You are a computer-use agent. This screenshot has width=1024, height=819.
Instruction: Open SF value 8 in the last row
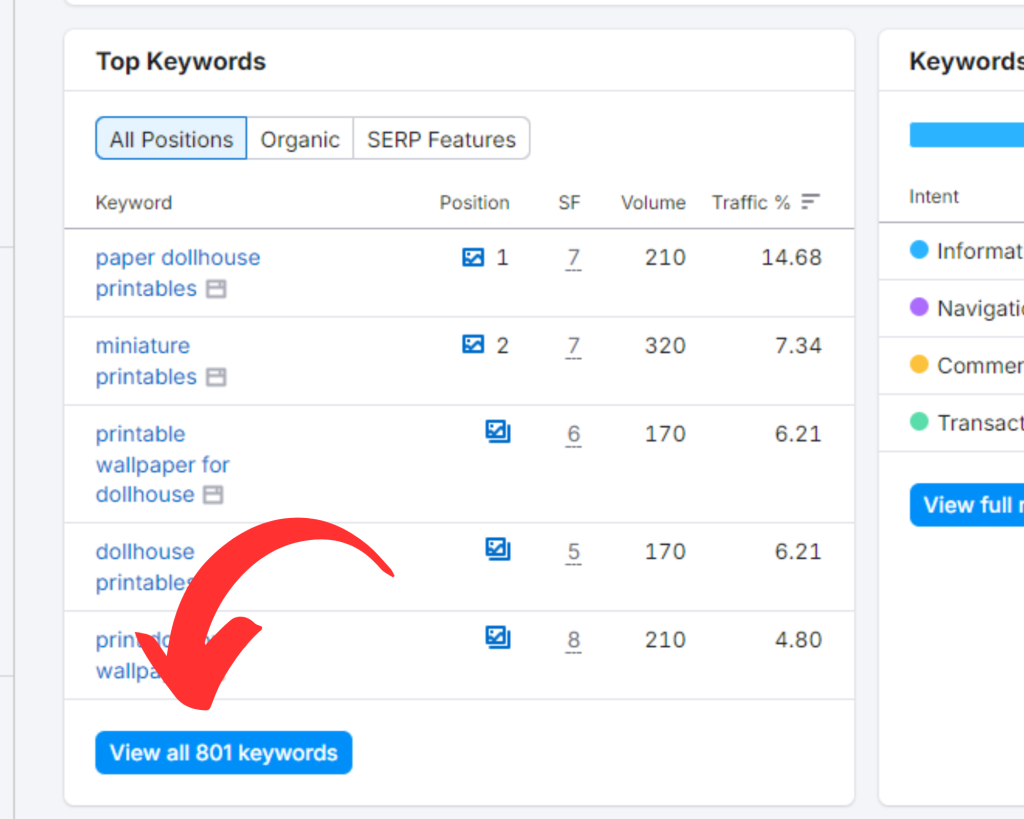(573, 639)
